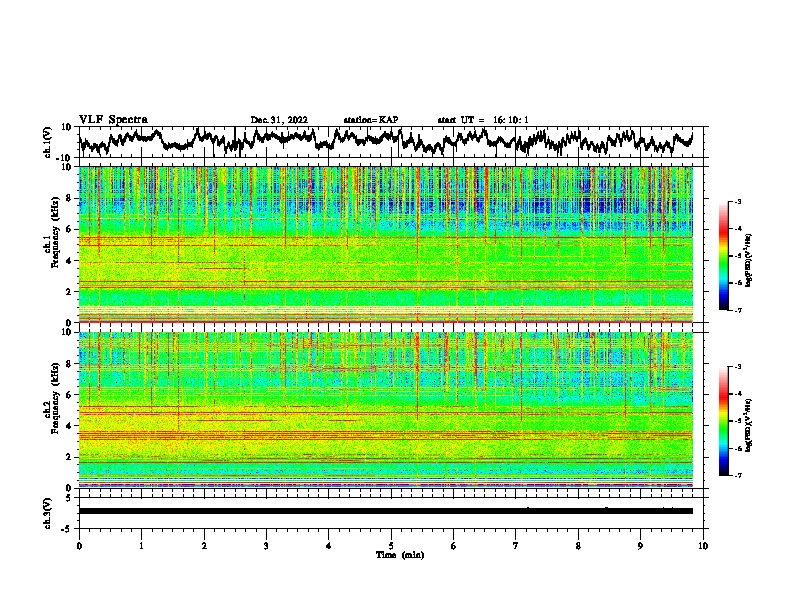Click the time axis tick label "5"

pyautogui.click(x=391, y=546)
